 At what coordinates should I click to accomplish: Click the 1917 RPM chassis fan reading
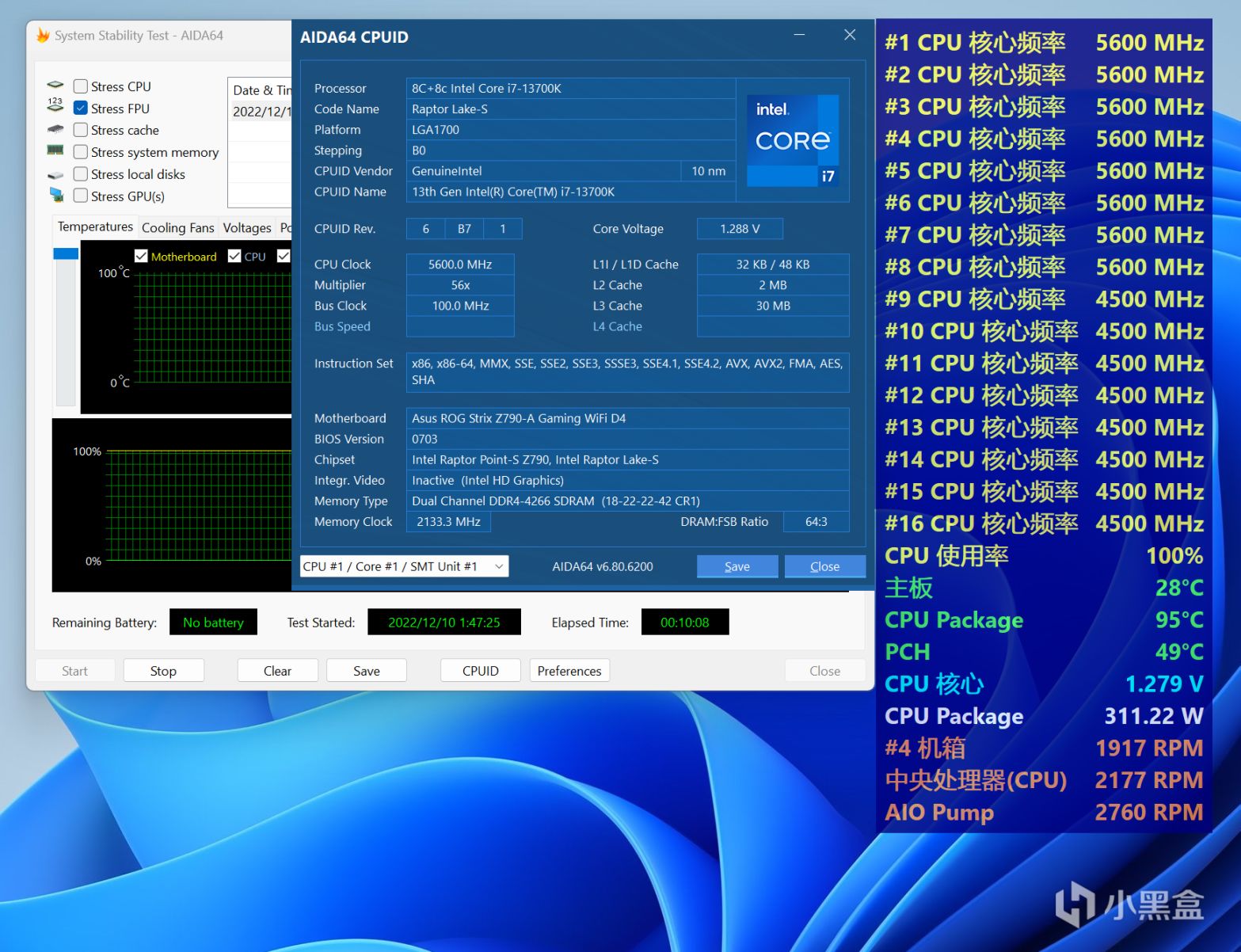coord(1148,748)
